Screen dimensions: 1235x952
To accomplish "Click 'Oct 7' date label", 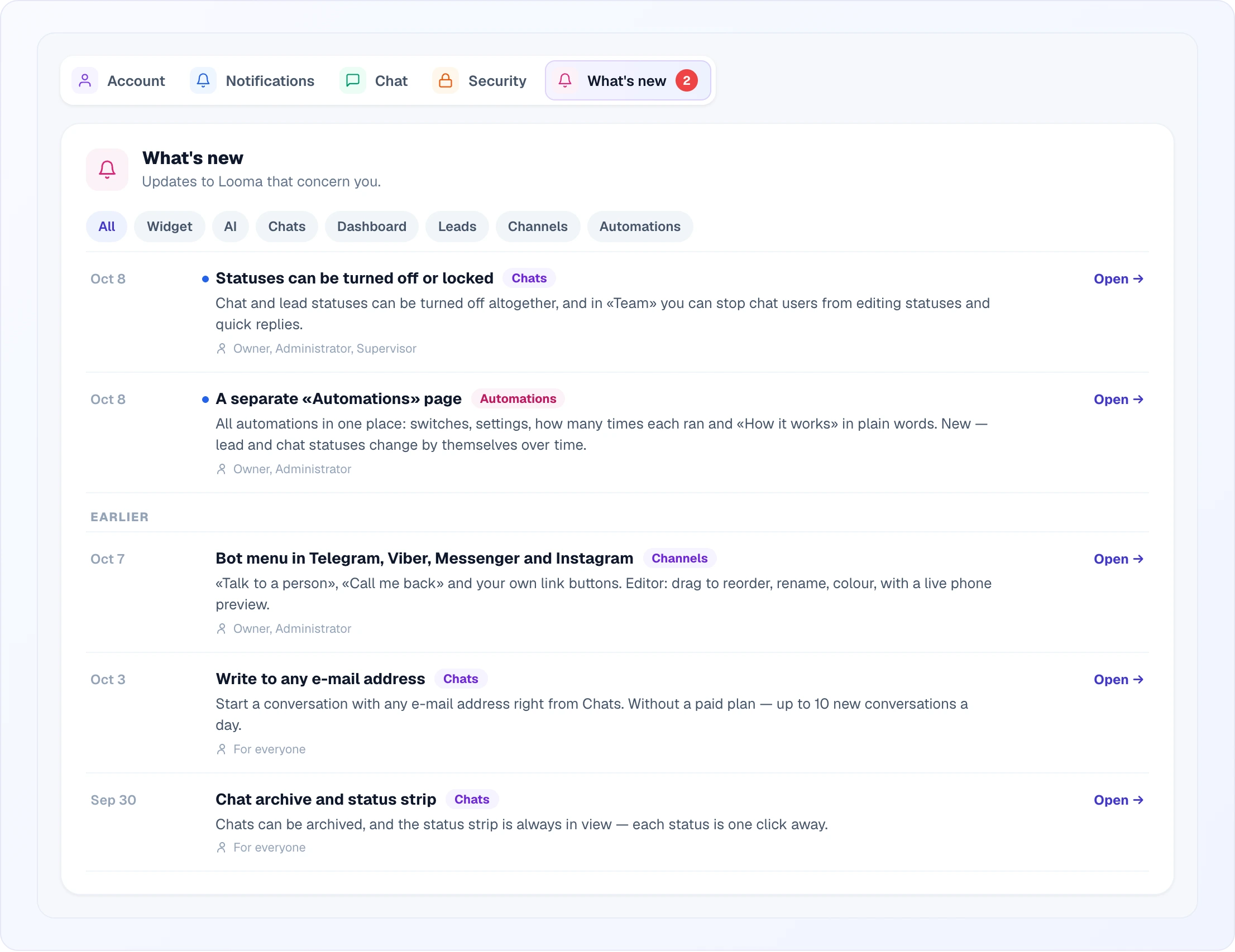I will 107,560.
